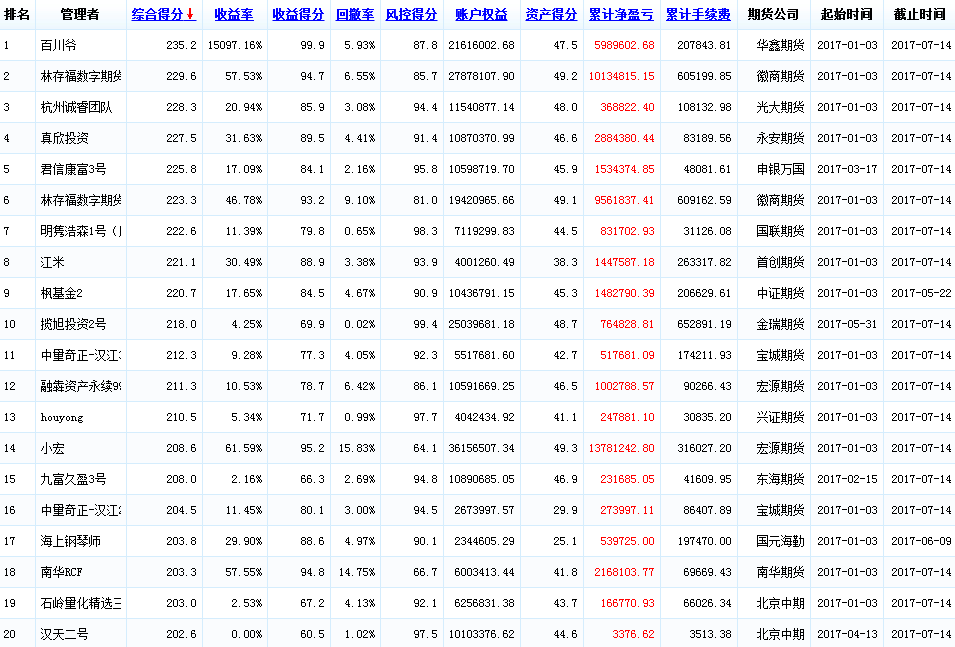Sort the table by 账户权益
955x647 pixels.
[x=481, y=15]
